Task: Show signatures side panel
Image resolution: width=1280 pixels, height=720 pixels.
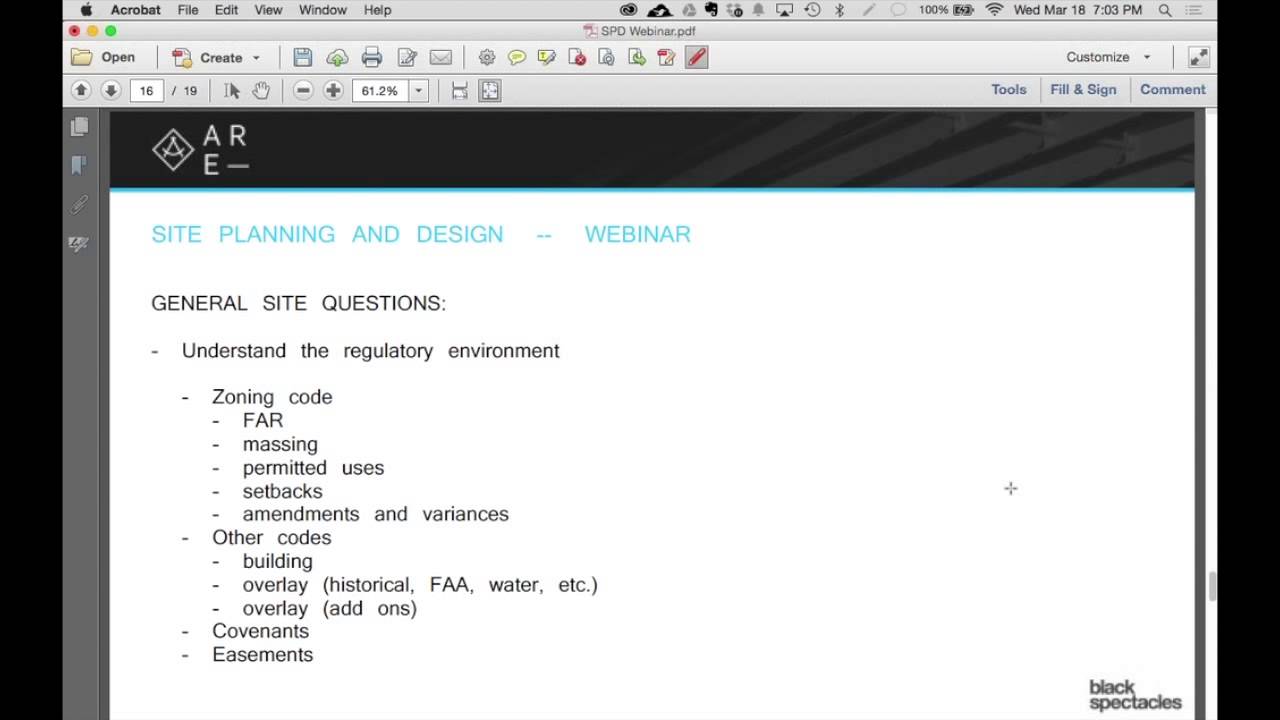Action: pos(79,243)
